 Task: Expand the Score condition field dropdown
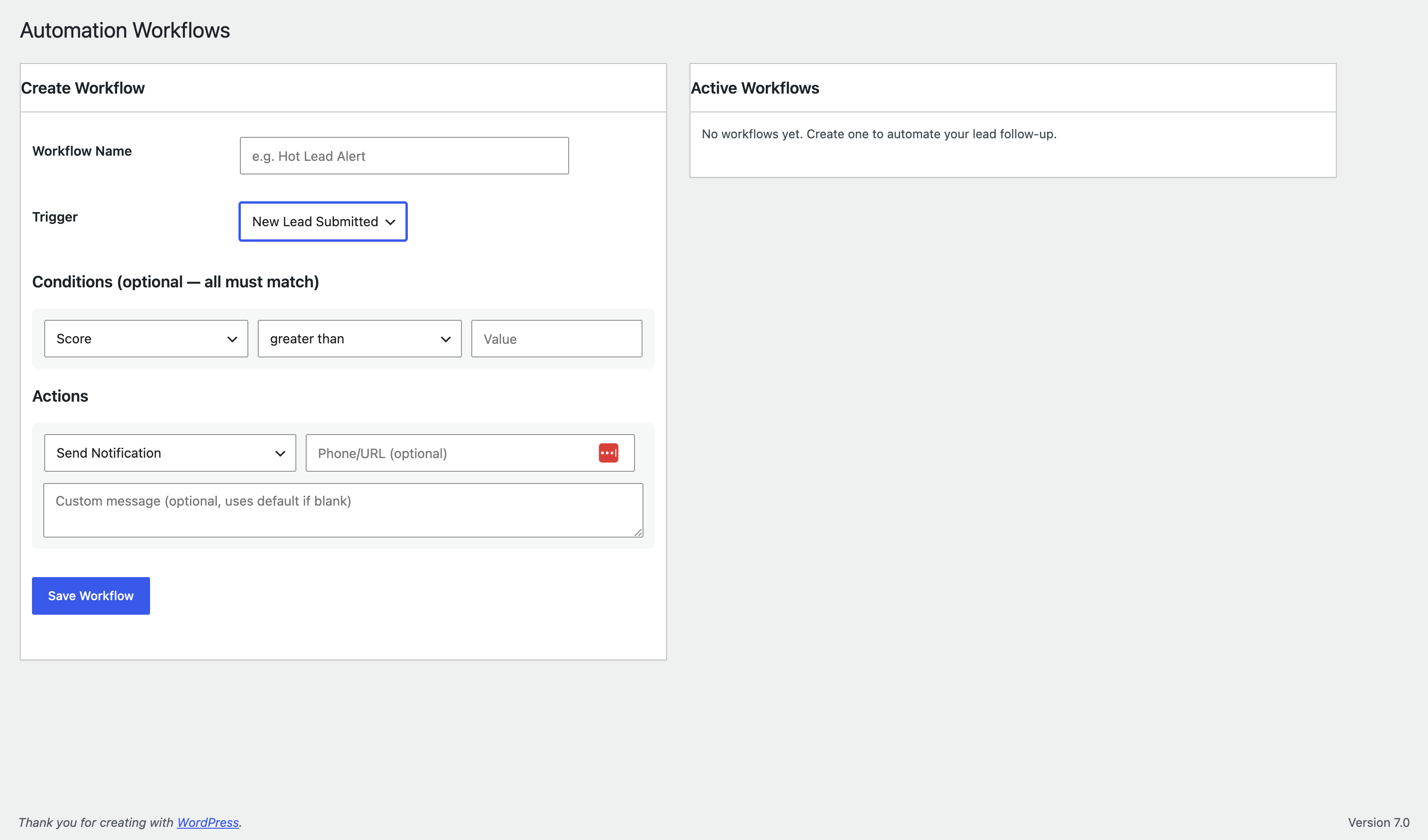tap(146, 339)
